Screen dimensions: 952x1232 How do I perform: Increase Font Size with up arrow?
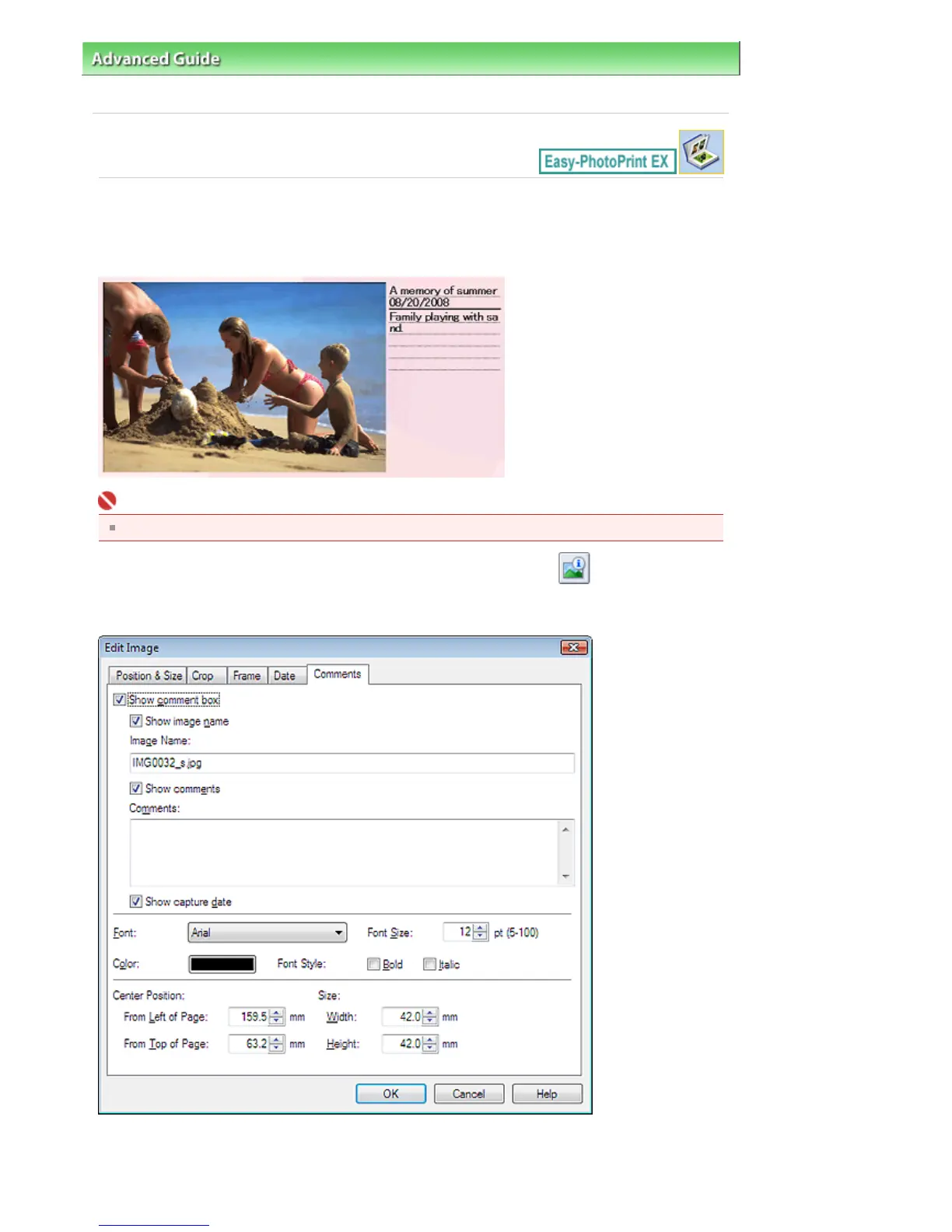tap(481, 928)
